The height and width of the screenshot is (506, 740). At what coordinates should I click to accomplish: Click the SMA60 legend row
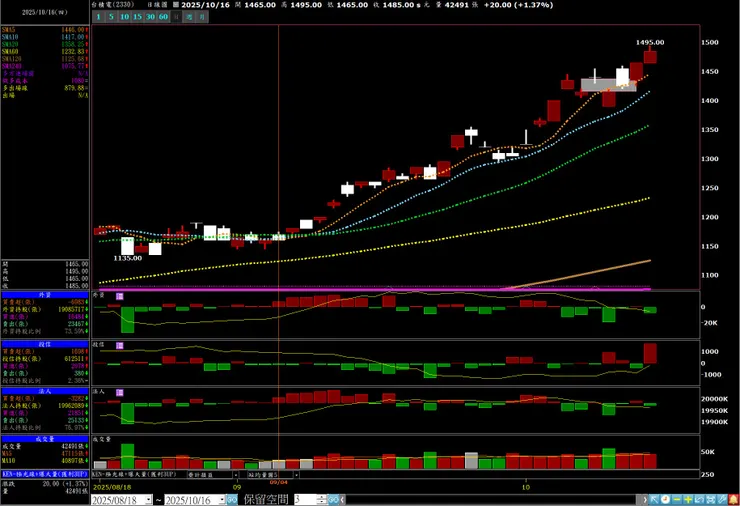pos(45,51)
